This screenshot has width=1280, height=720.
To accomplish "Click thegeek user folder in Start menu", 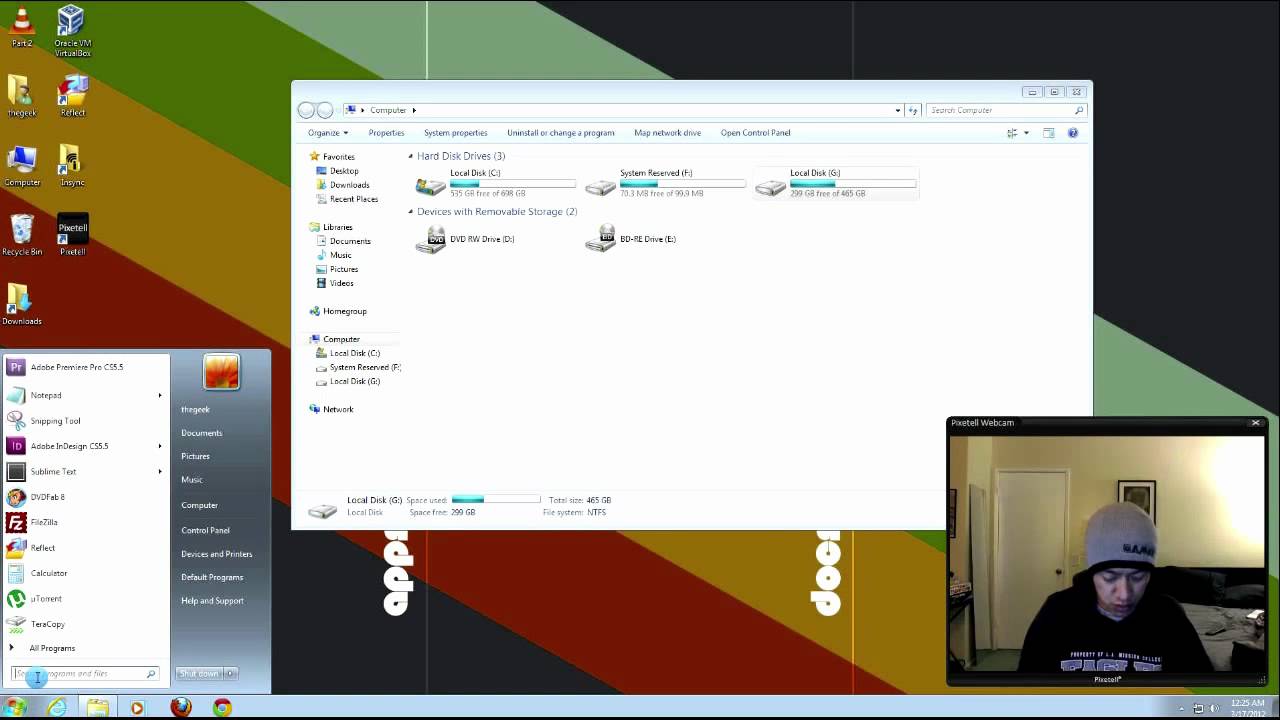I will click(195, 409).
